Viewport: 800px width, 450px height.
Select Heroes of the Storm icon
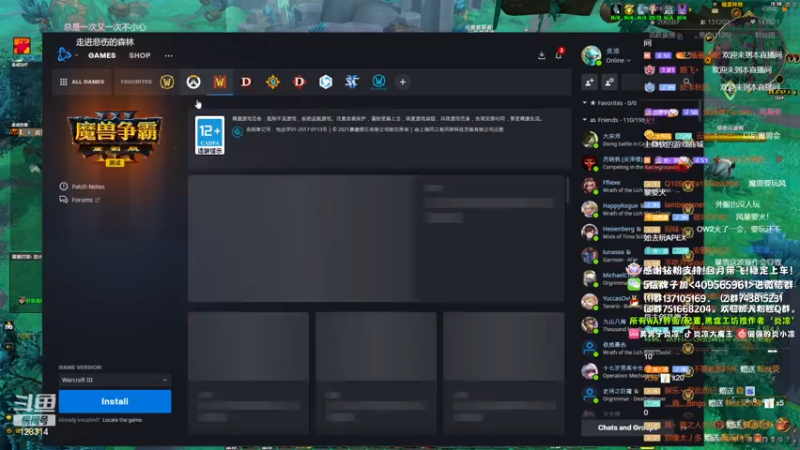pyautogui.click(x=326, y=82)
